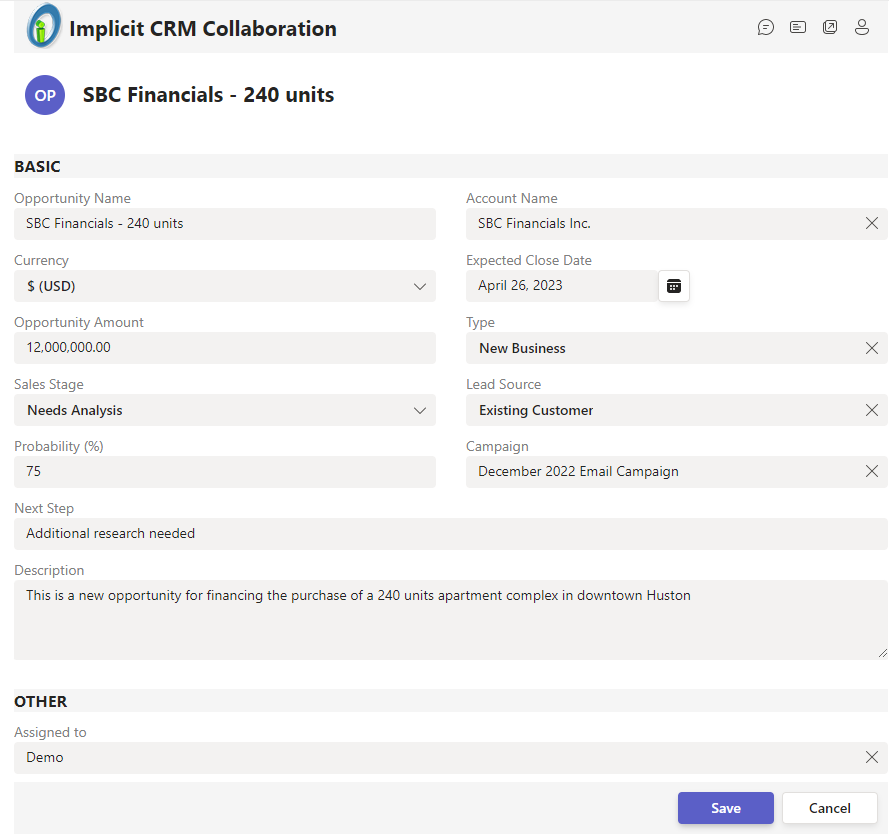
Task: Click the text card icon in header
Action: coord(798,28)
